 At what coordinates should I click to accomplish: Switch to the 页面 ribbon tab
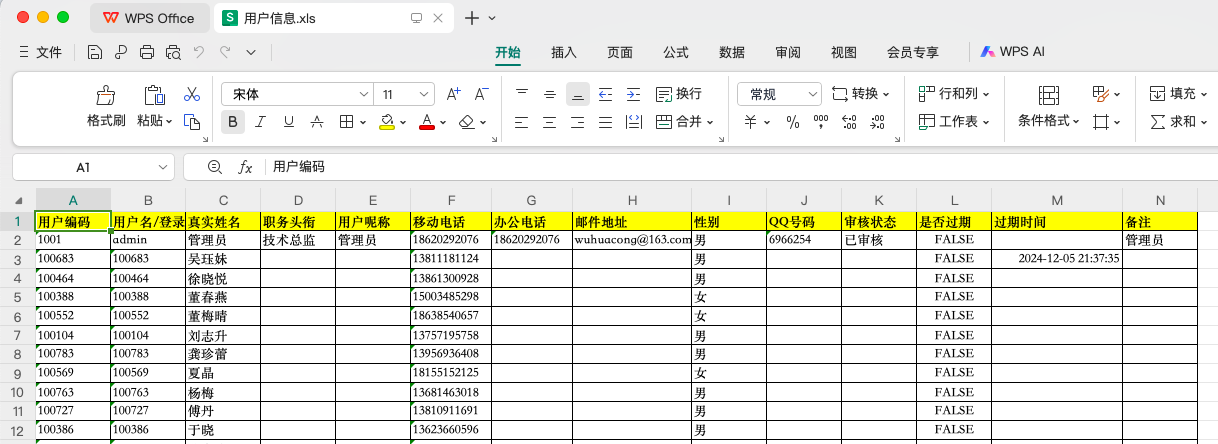pos(620,52)
